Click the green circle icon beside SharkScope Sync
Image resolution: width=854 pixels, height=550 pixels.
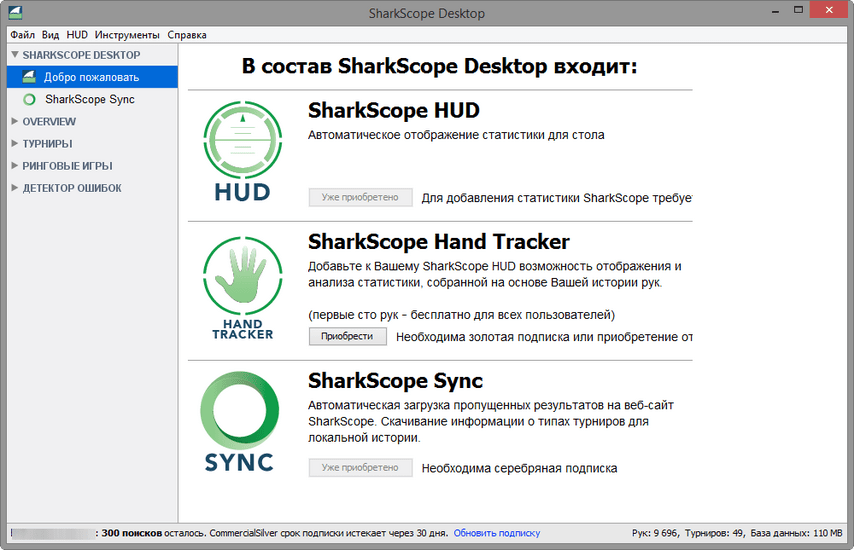tap(29, 99)
